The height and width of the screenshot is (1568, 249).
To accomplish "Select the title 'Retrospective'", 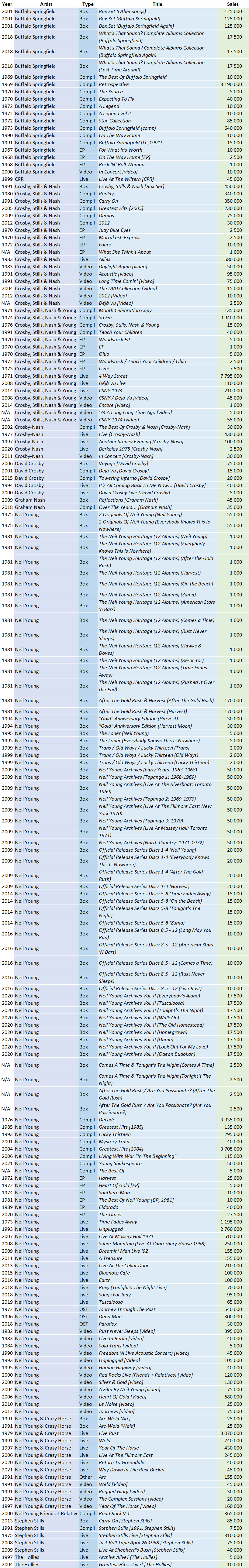I will pos(114,84).
